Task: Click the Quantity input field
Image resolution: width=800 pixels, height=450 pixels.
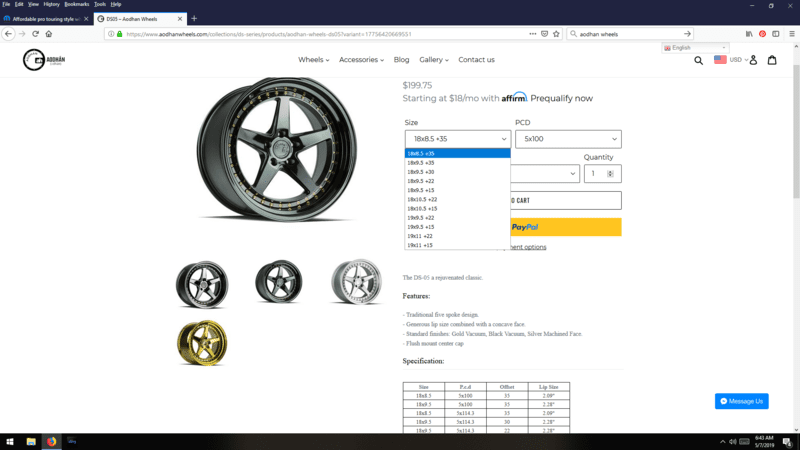Action: [603, 173]
